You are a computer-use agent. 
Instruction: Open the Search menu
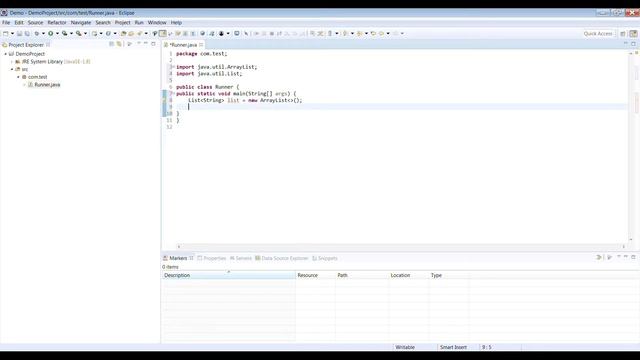tap(103, 22)
